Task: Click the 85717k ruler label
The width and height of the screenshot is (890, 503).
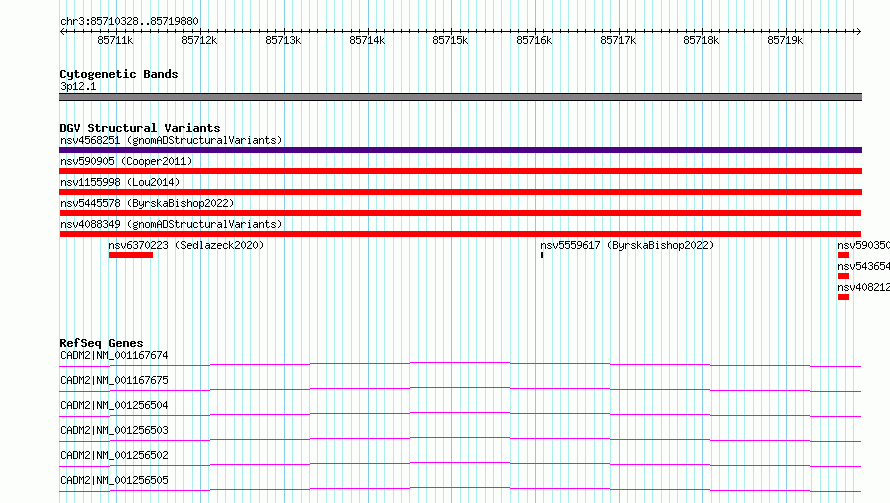Action: [x=618, y=40]
